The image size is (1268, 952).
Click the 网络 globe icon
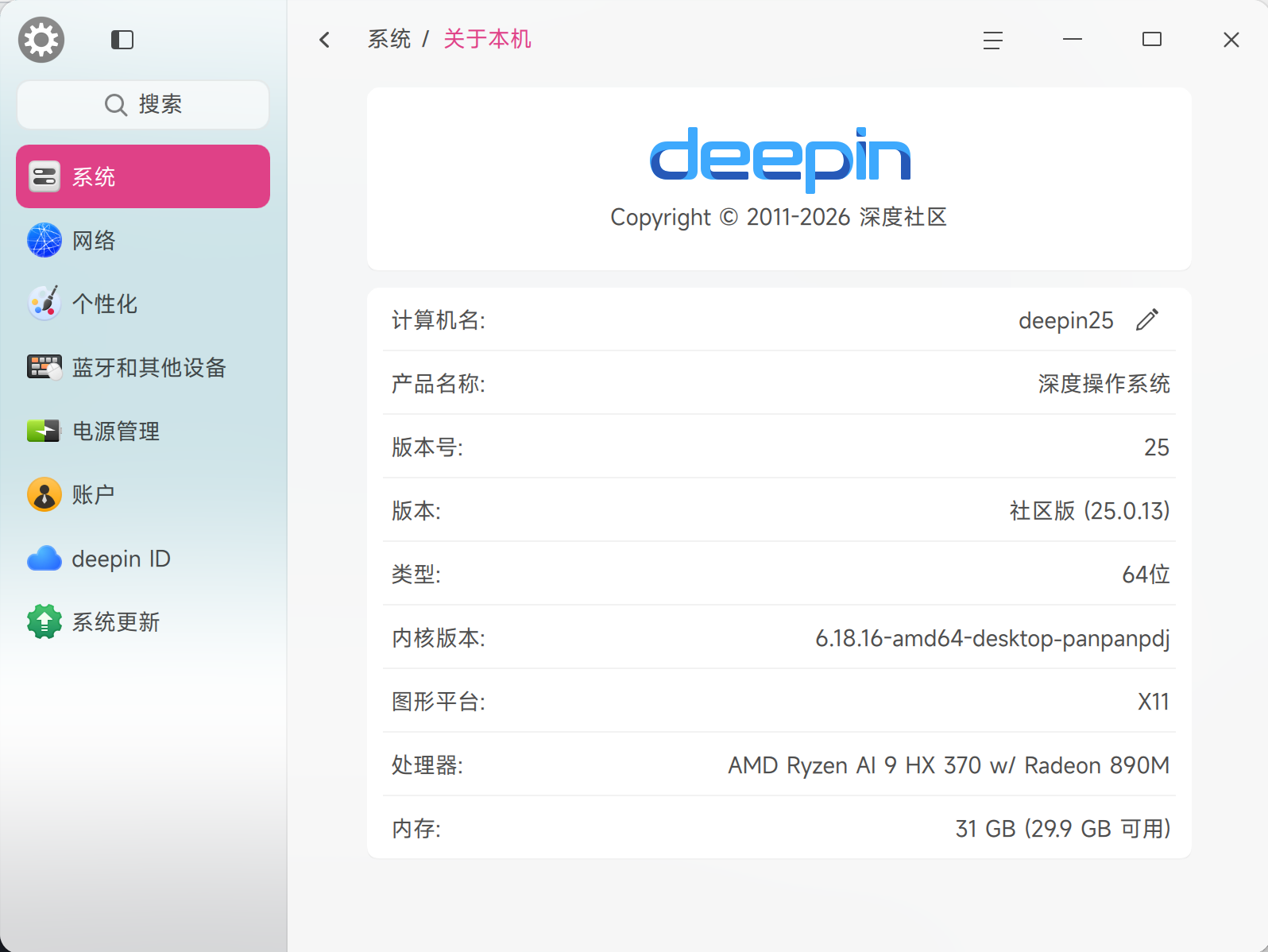[x=44, y=240]
